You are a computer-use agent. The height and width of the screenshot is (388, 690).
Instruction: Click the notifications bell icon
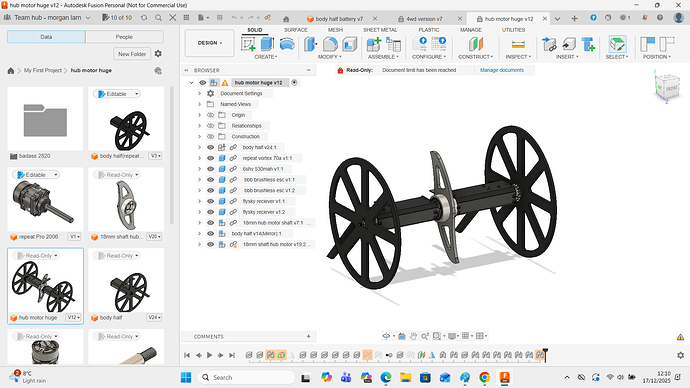(645, 18)
